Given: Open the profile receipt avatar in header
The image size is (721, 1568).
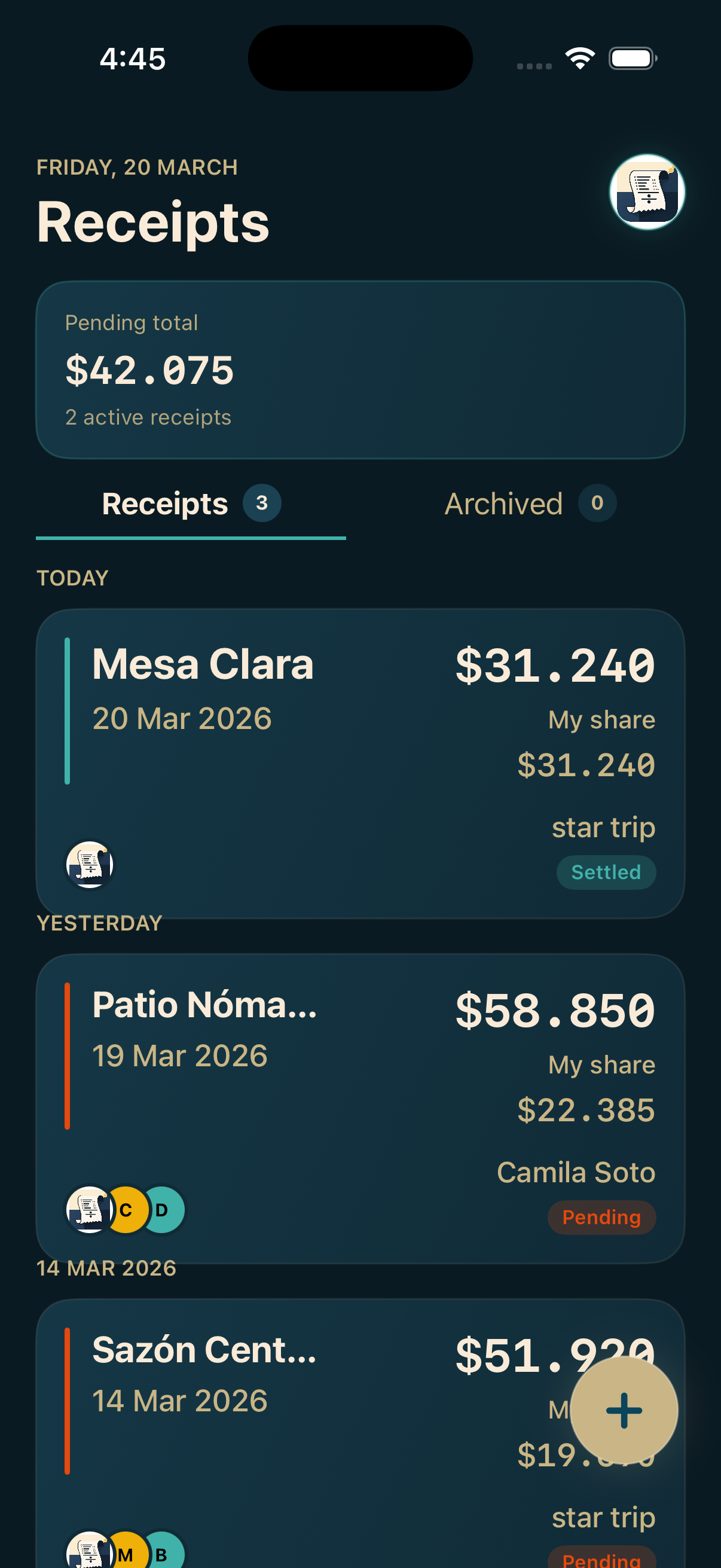Looking at the screenshot, I should tap(647, 192).
